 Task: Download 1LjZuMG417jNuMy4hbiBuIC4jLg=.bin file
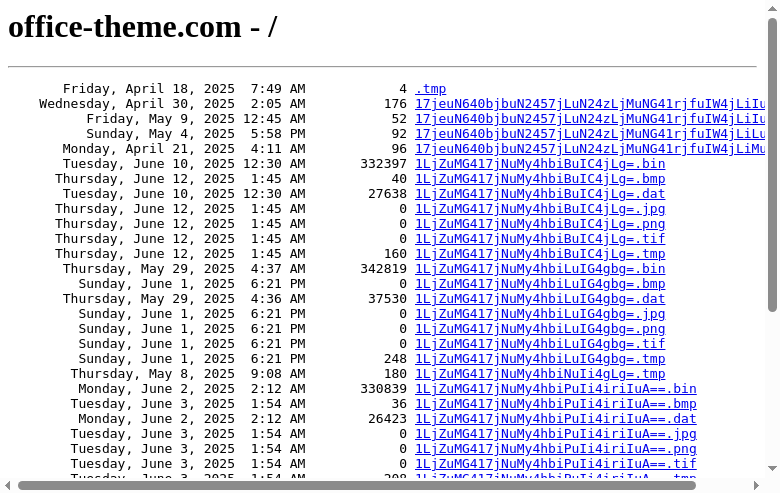pos(540,164)
